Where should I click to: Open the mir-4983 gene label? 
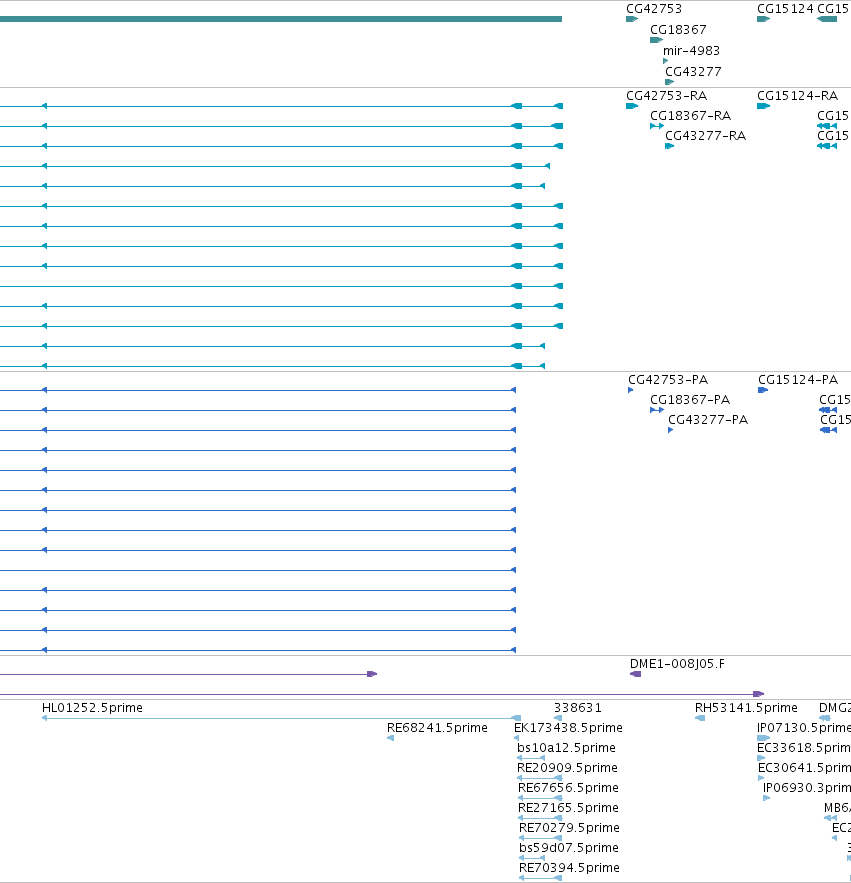(x=691, y=50)
